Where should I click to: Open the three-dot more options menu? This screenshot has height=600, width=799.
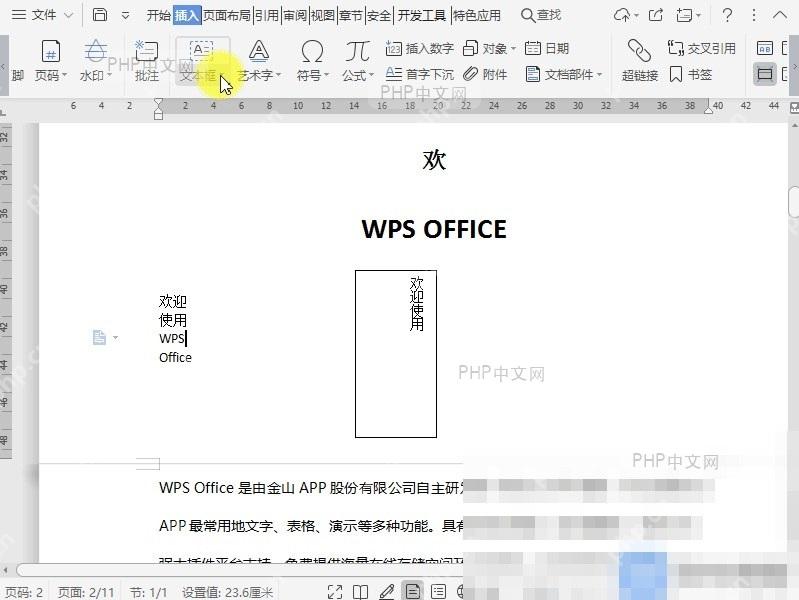[754, 15]
